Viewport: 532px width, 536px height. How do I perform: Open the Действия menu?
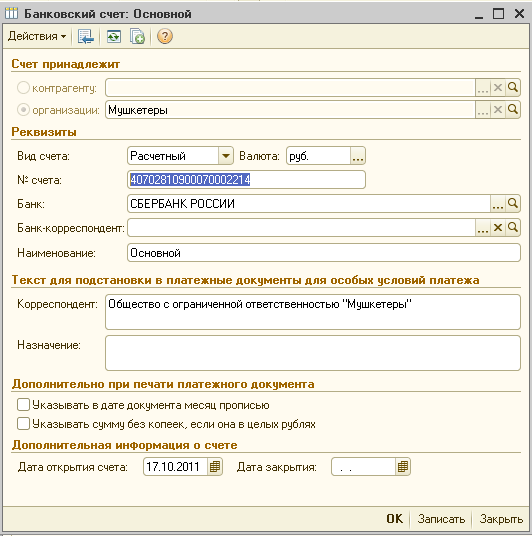pos(37,36)
